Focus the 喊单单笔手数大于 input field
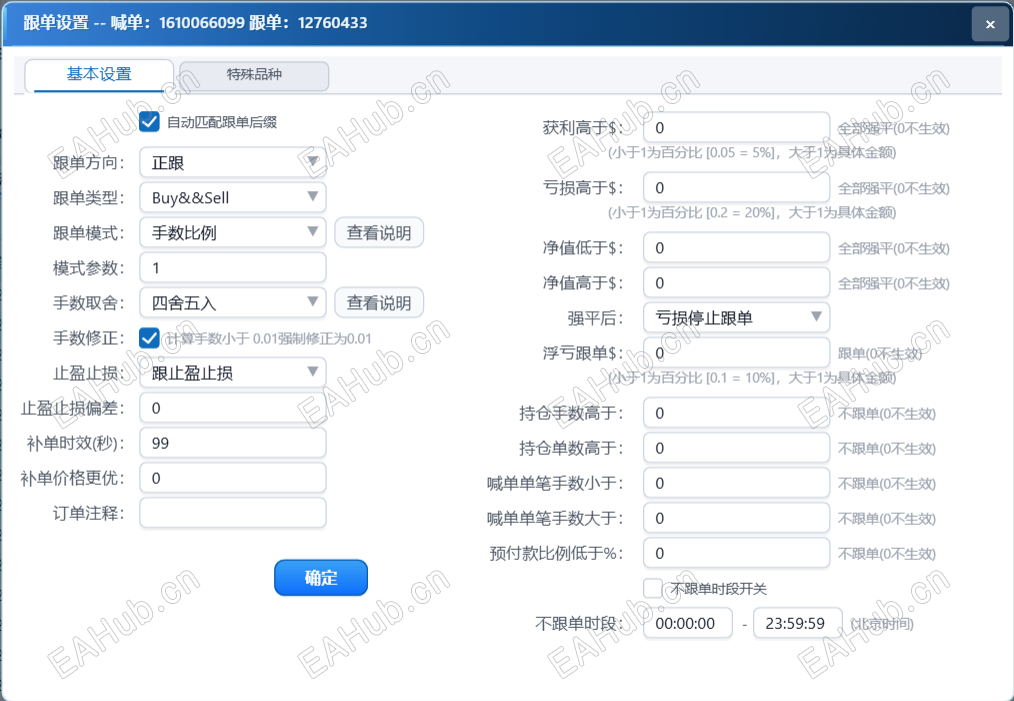 click(737, 518)
